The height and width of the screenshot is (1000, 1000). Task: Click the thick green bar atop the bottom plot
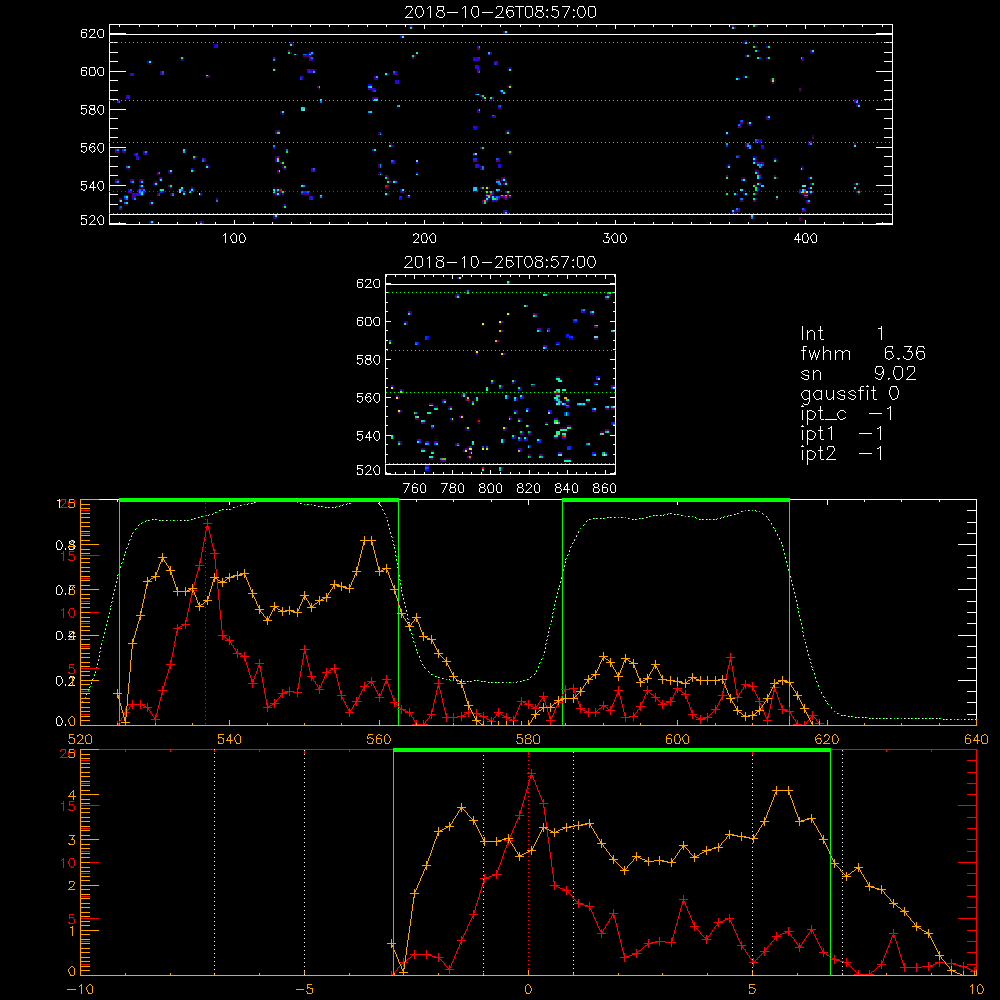tap(612, 751)
